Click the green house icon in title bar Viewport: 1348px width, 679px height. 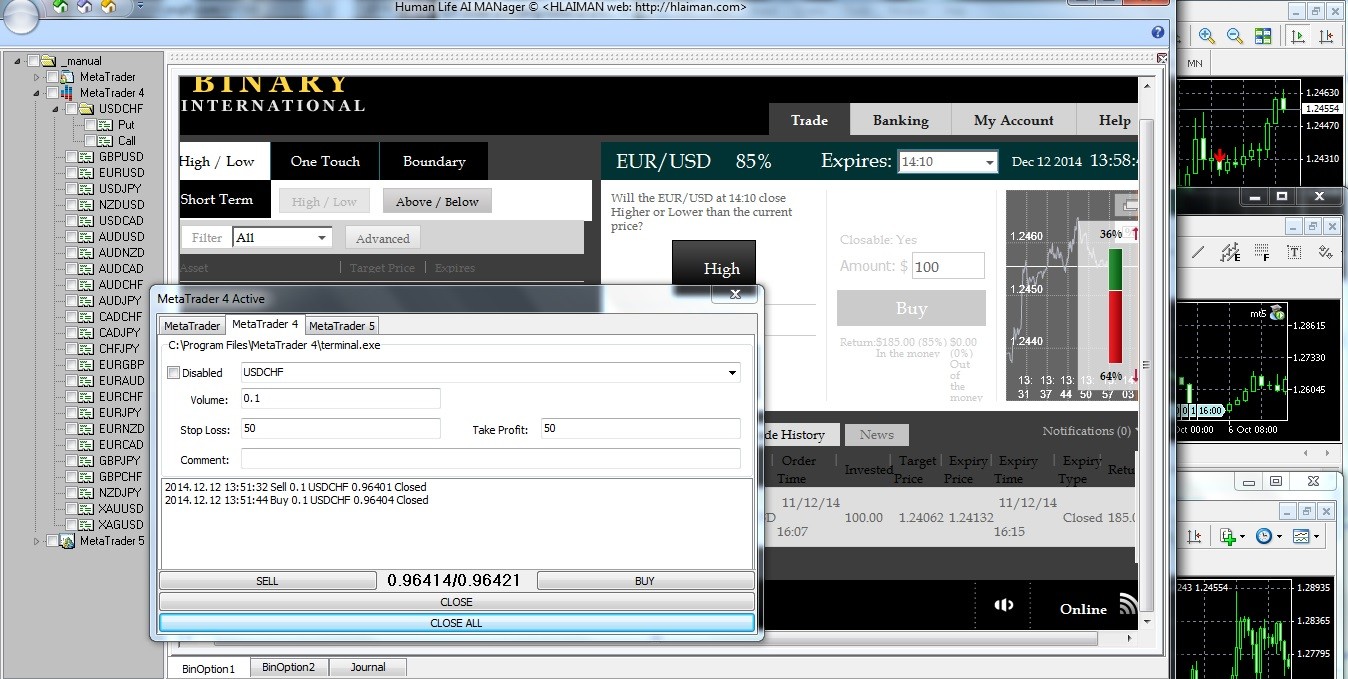(x=60, y=7)
